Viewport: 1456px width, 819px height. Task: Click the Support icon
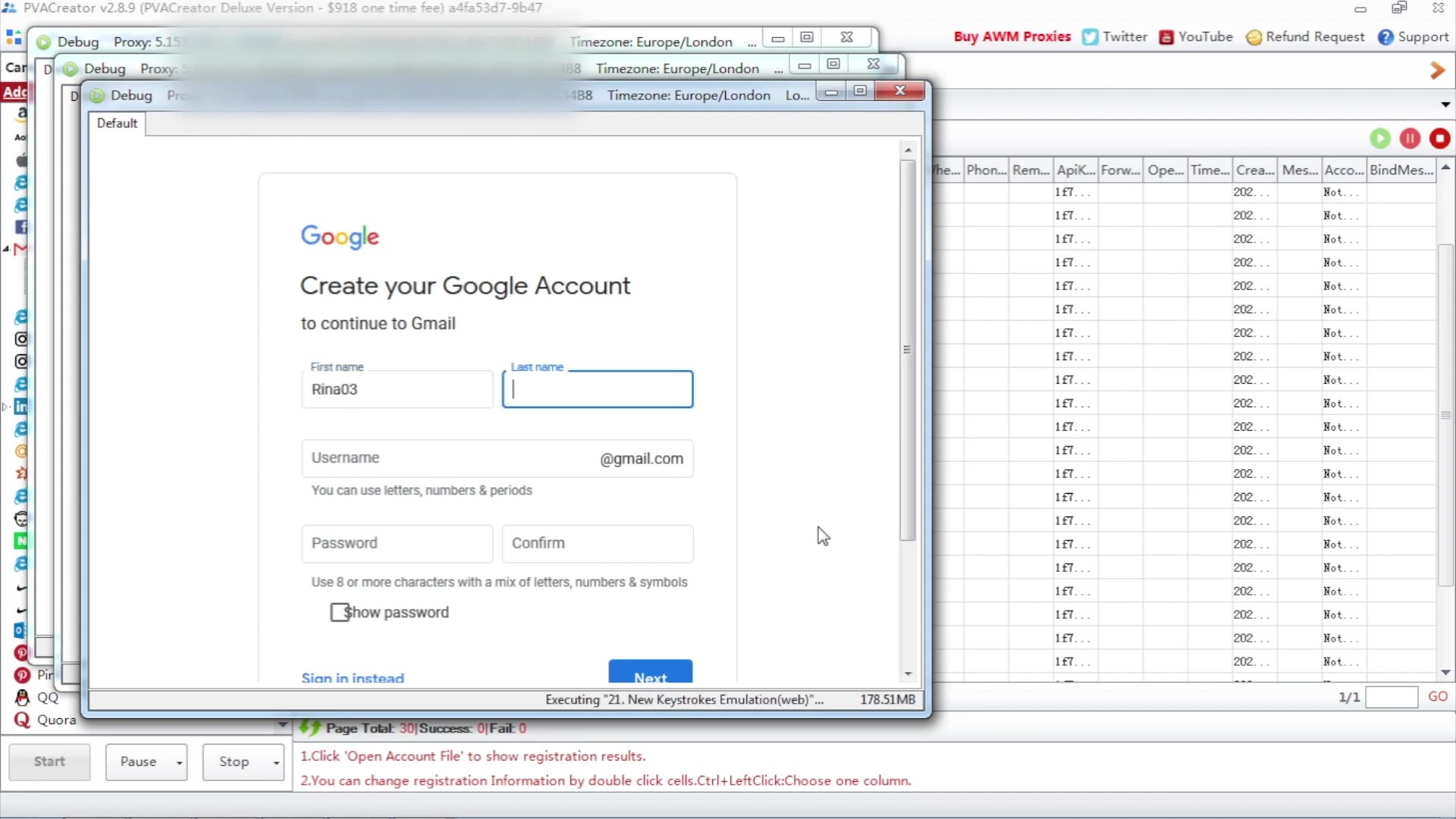tap(1387, 36)
